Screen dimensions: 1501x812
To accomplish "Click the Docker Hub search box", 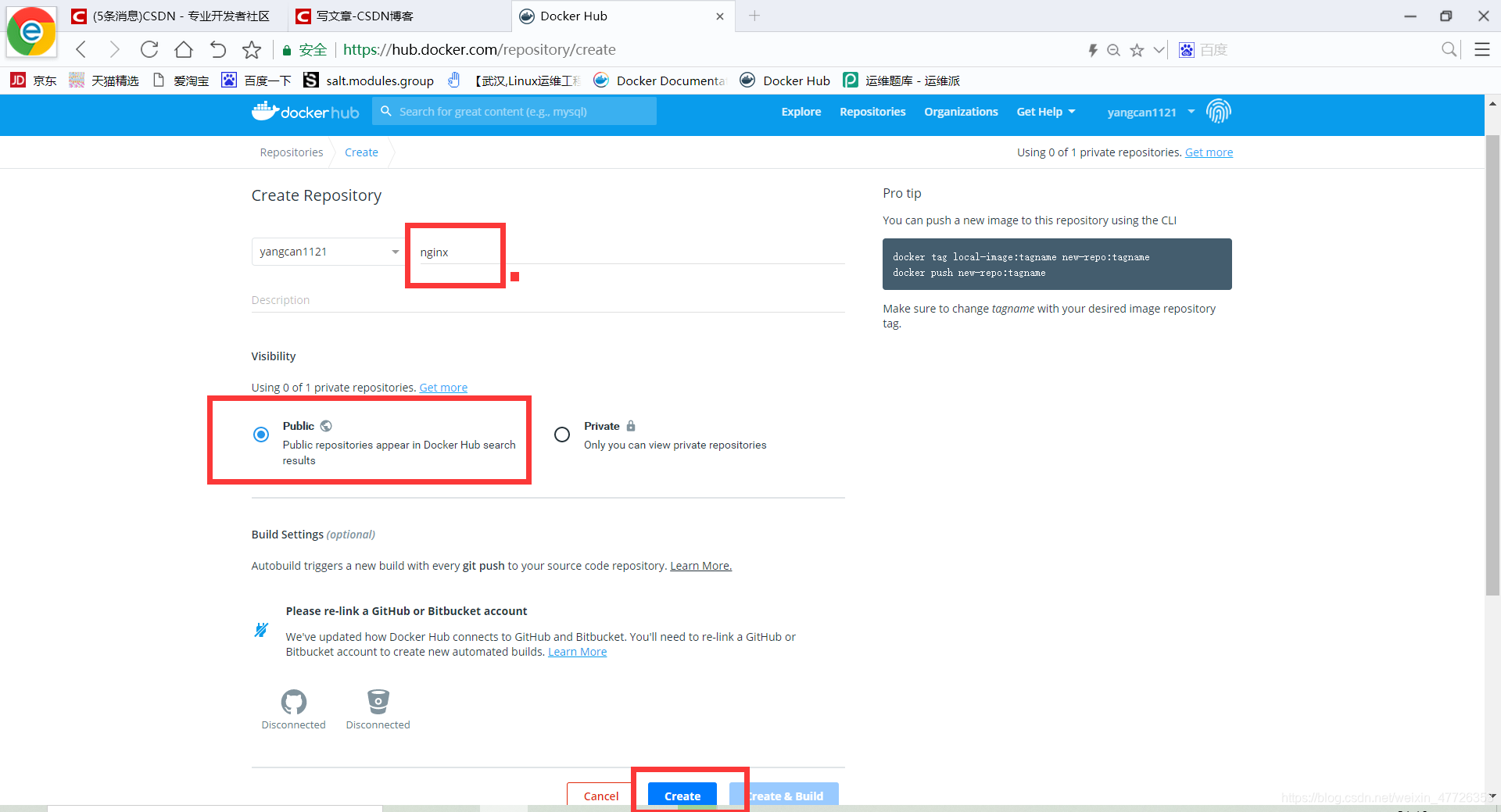I will pyautogui.click(x=514, y=112).
